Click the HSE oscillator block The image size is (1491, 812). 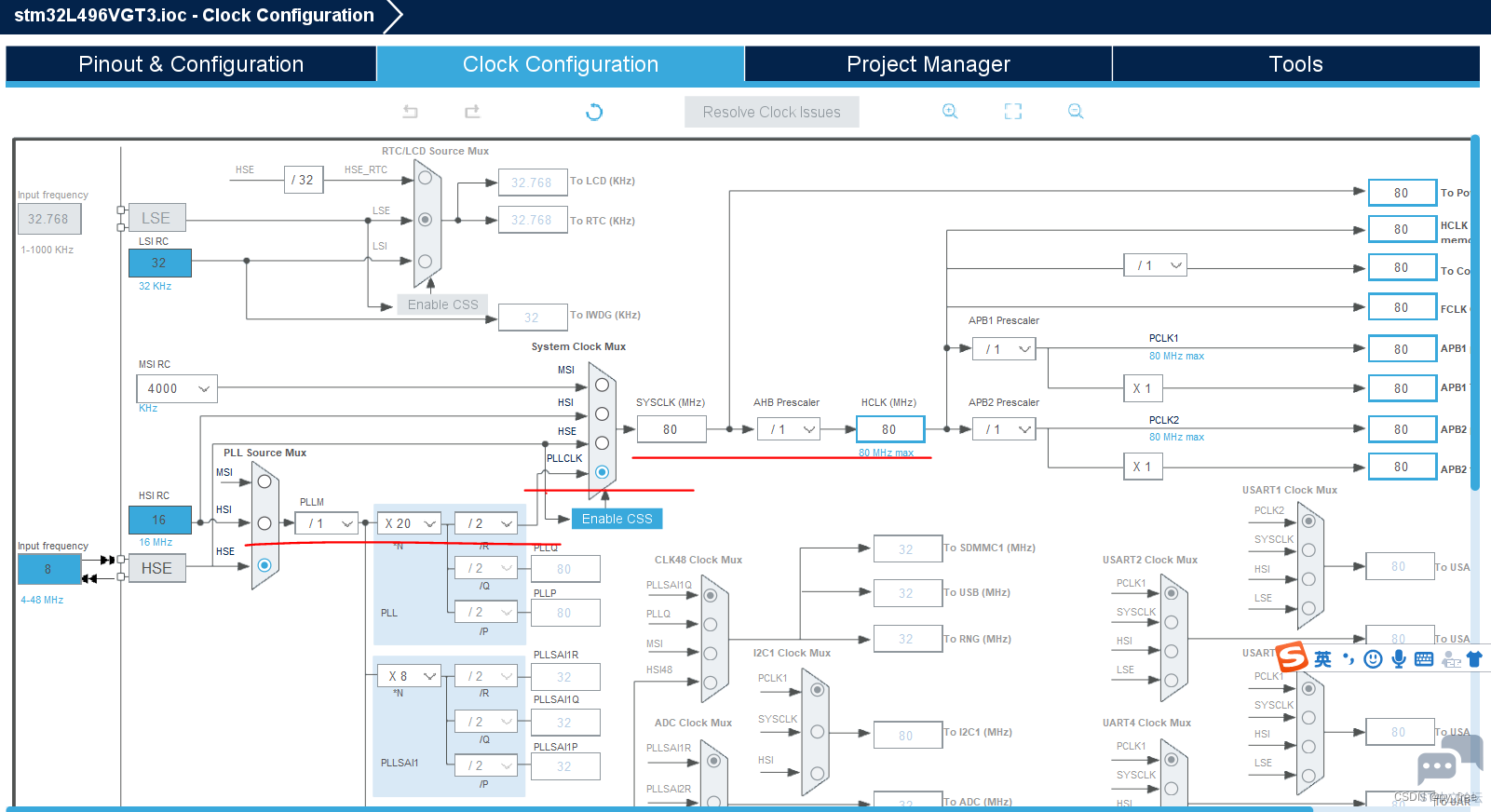pos(156,568)
